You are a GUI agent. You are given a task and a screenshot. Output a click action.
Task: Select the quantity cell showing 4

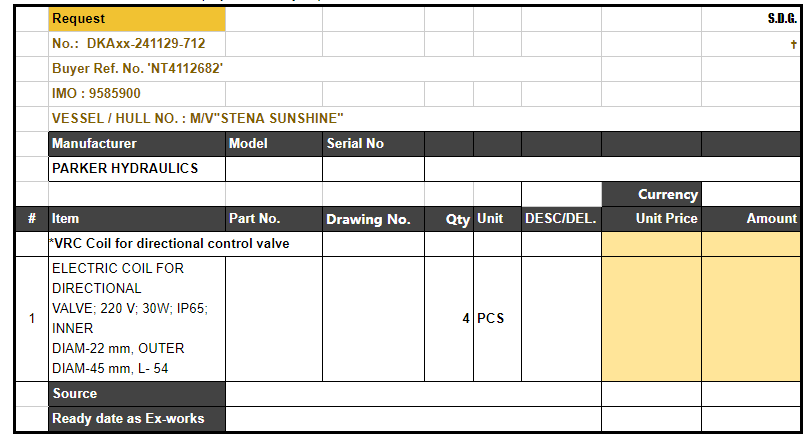tap(448, 319)
